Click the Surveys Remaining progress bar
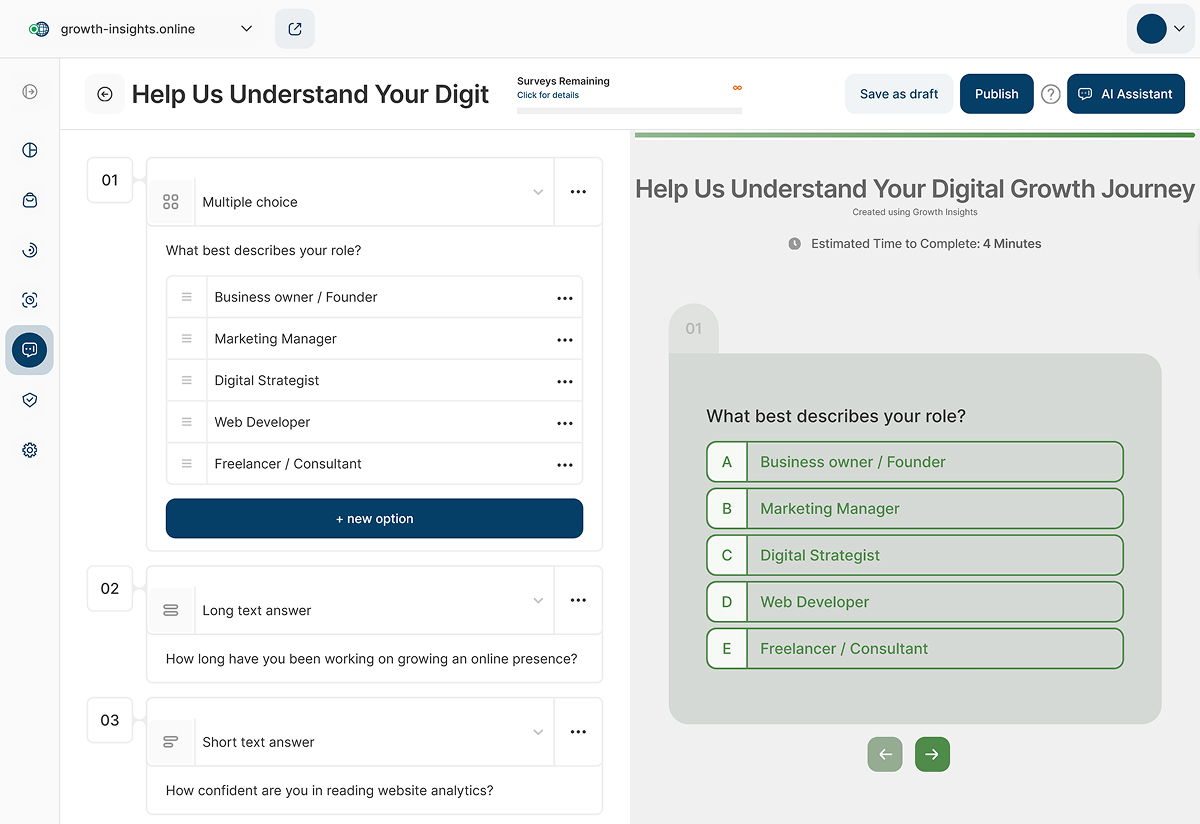The image size is (1200, 824). tap(629, 110)
